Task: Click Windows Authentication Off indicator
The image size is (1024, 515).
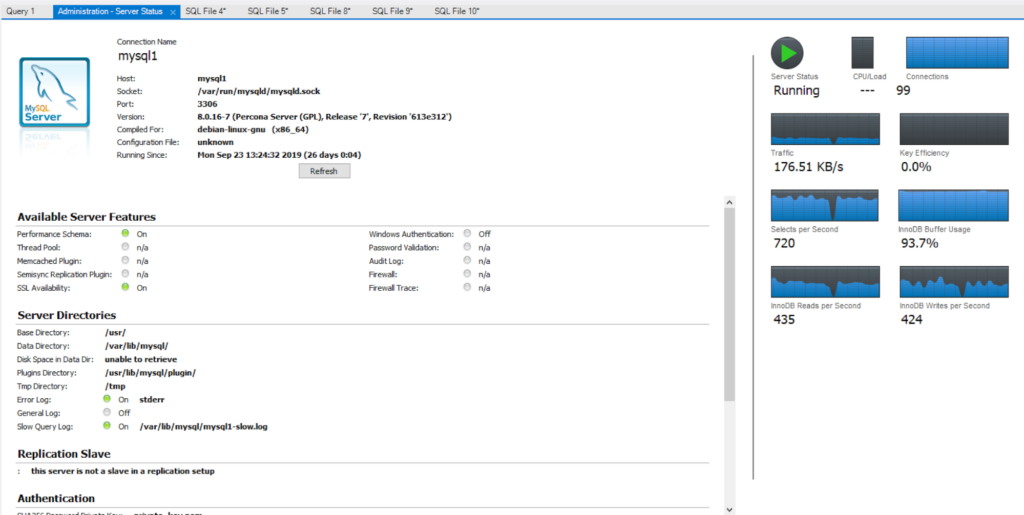Action: (x=467, y=233)
